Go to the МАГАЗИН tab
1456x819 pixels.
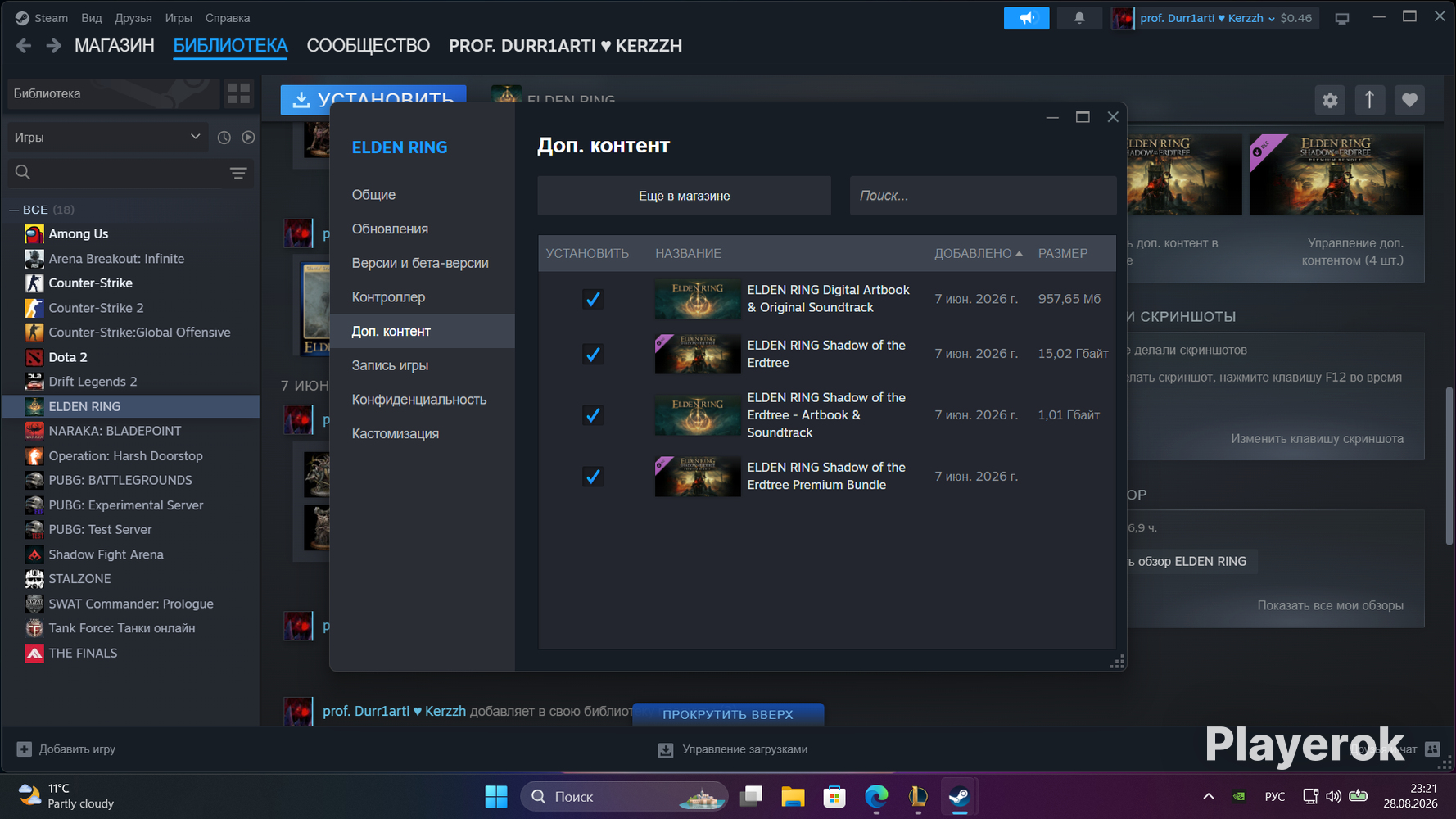pyautogui.click(x=115, y=46)
